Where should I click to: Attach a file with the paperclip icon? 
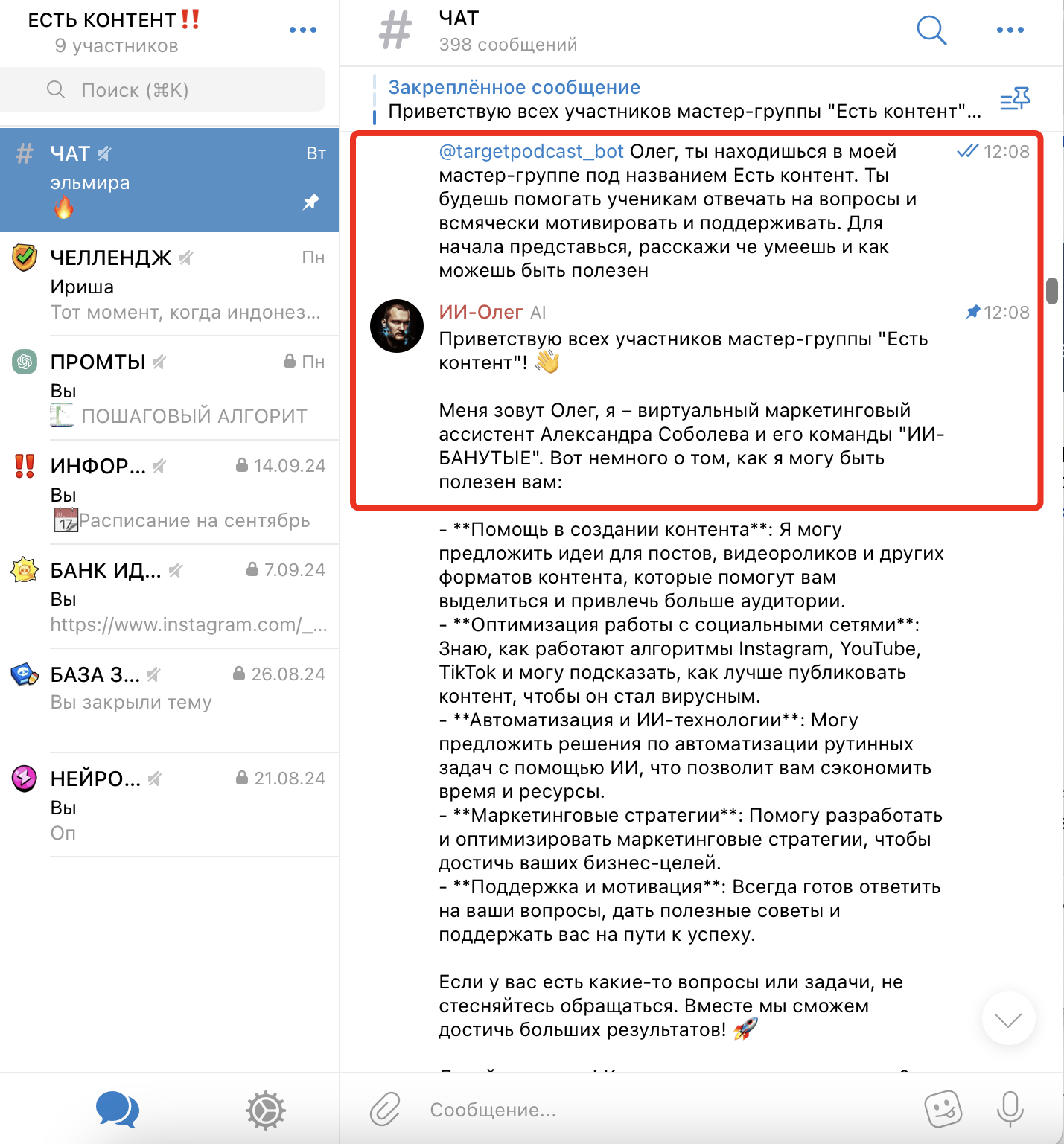pyautogui.click(x=385, y=1109)
